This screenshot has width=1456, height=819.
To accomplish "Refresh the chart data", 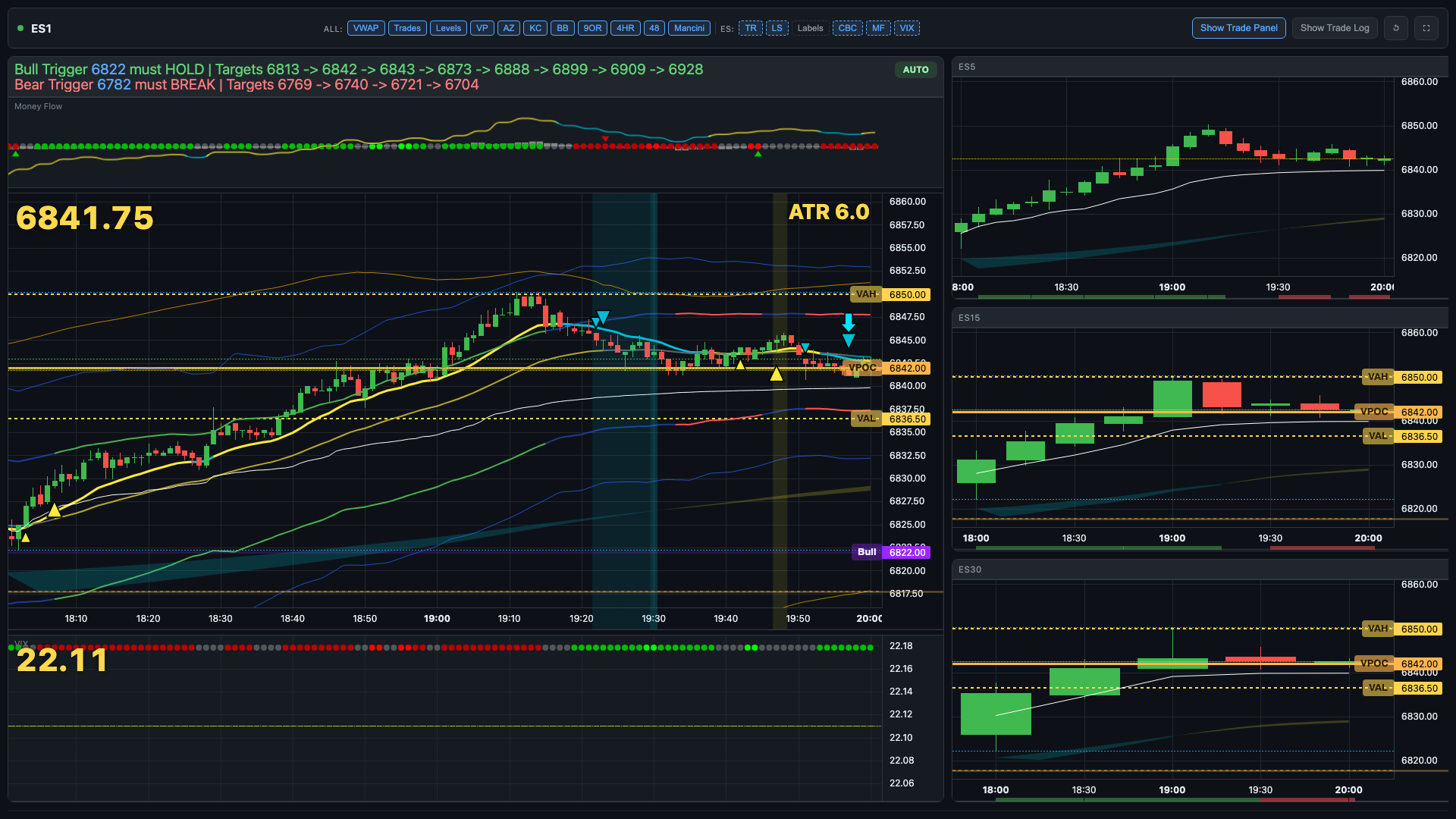I will pos(1396,27).
